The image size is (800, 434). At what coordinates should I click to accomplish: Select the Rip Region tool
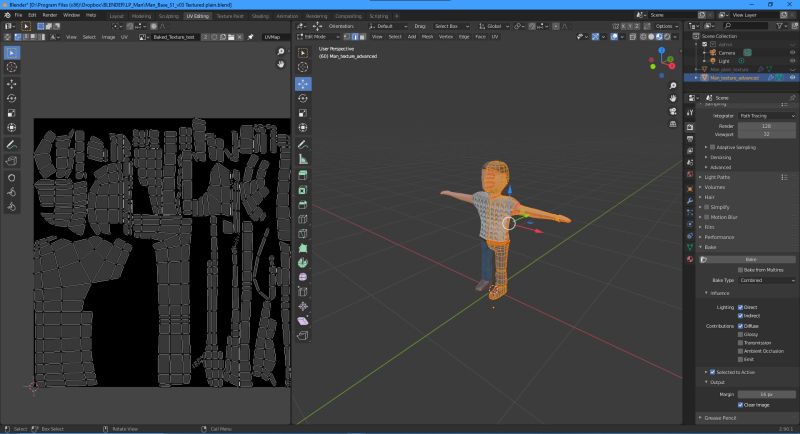click(303, 336)
